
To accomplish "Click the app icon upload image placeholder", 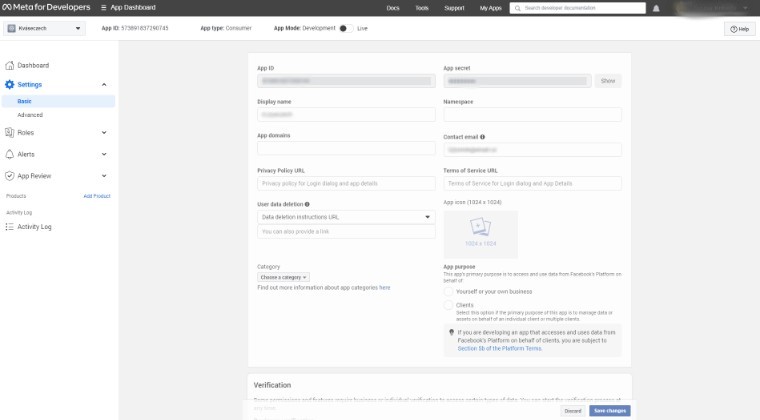I will coord(480,234).
